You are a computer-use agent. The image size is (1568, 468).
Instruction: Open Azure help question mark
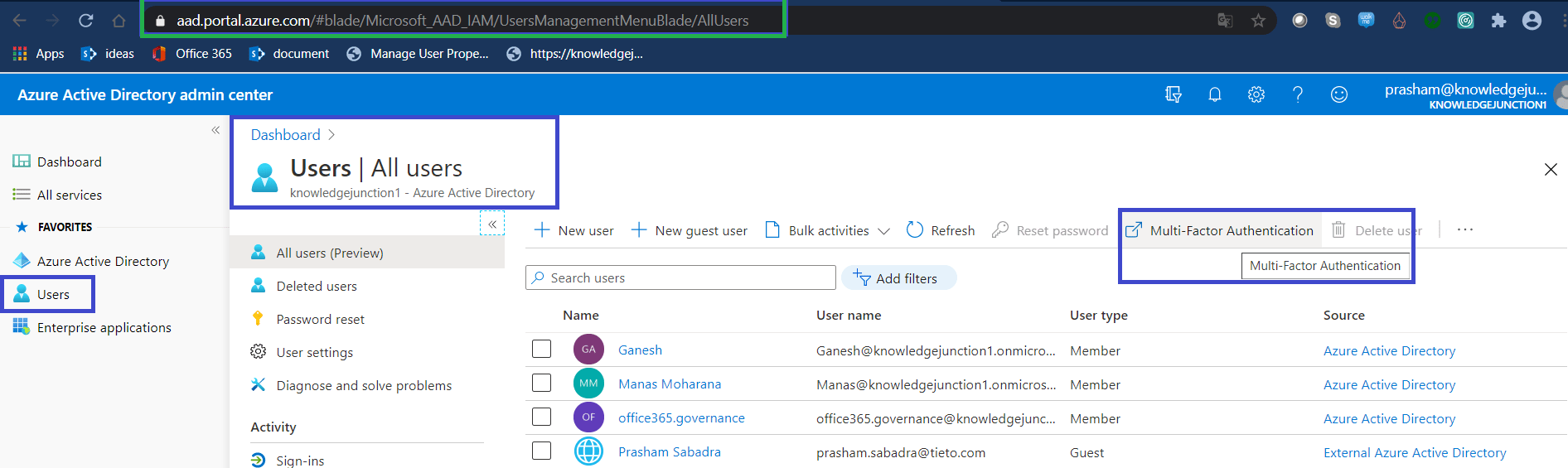tap(1298, 94)
